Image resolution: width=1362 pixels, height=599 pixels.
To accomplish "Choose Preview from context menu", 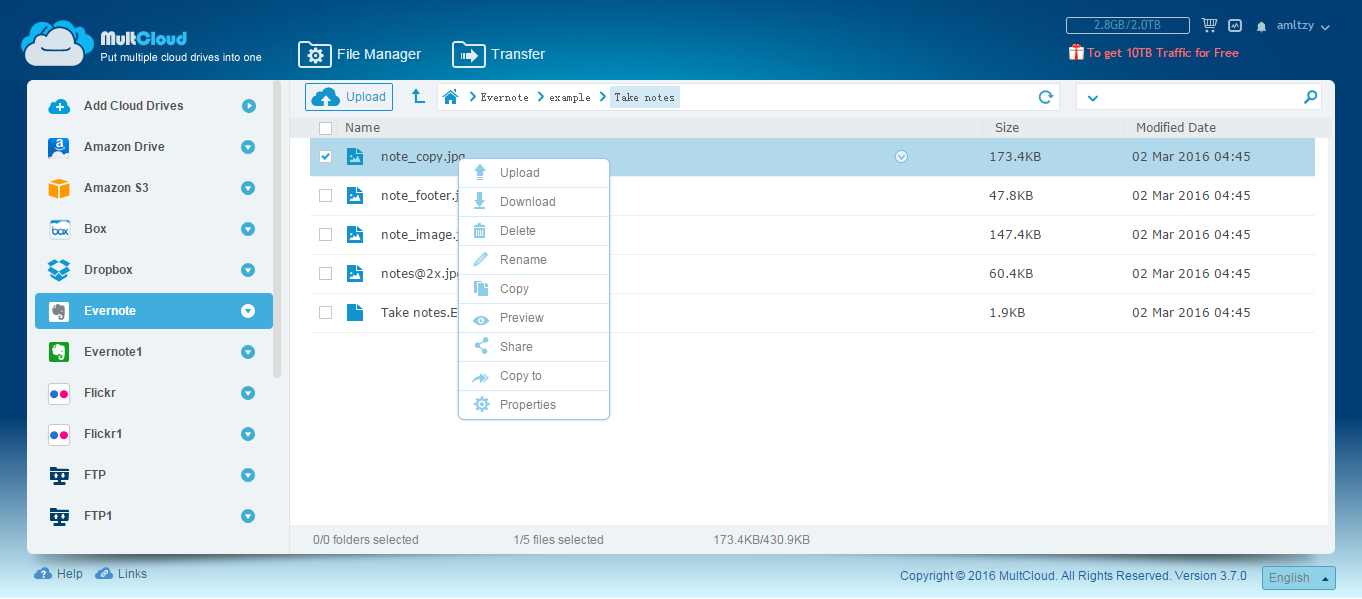I will pos(534,318).
